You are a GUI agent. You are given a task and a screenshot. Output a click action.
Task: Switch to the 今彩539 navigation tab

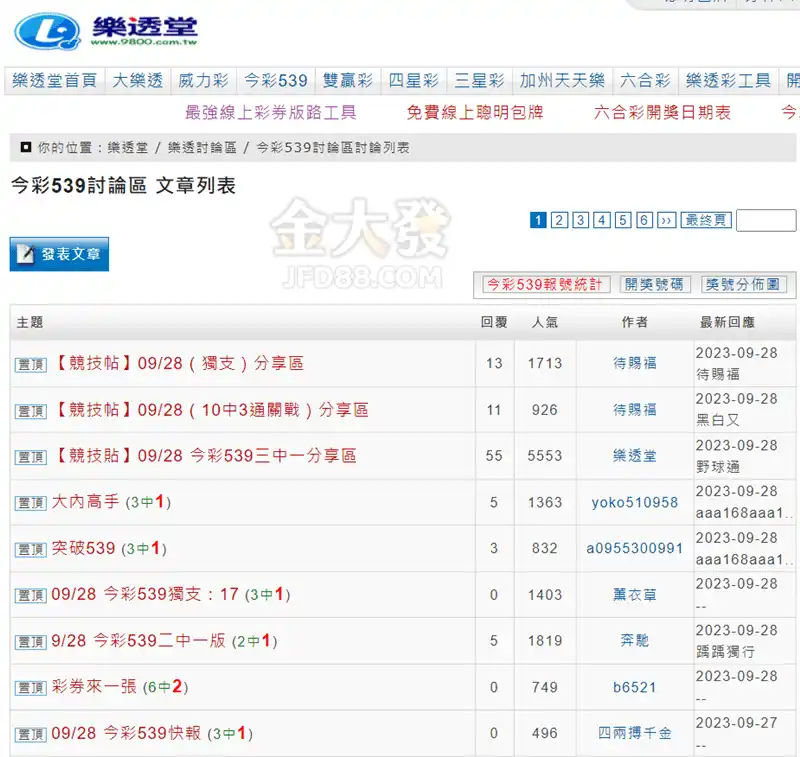click(x=276, y=81)
